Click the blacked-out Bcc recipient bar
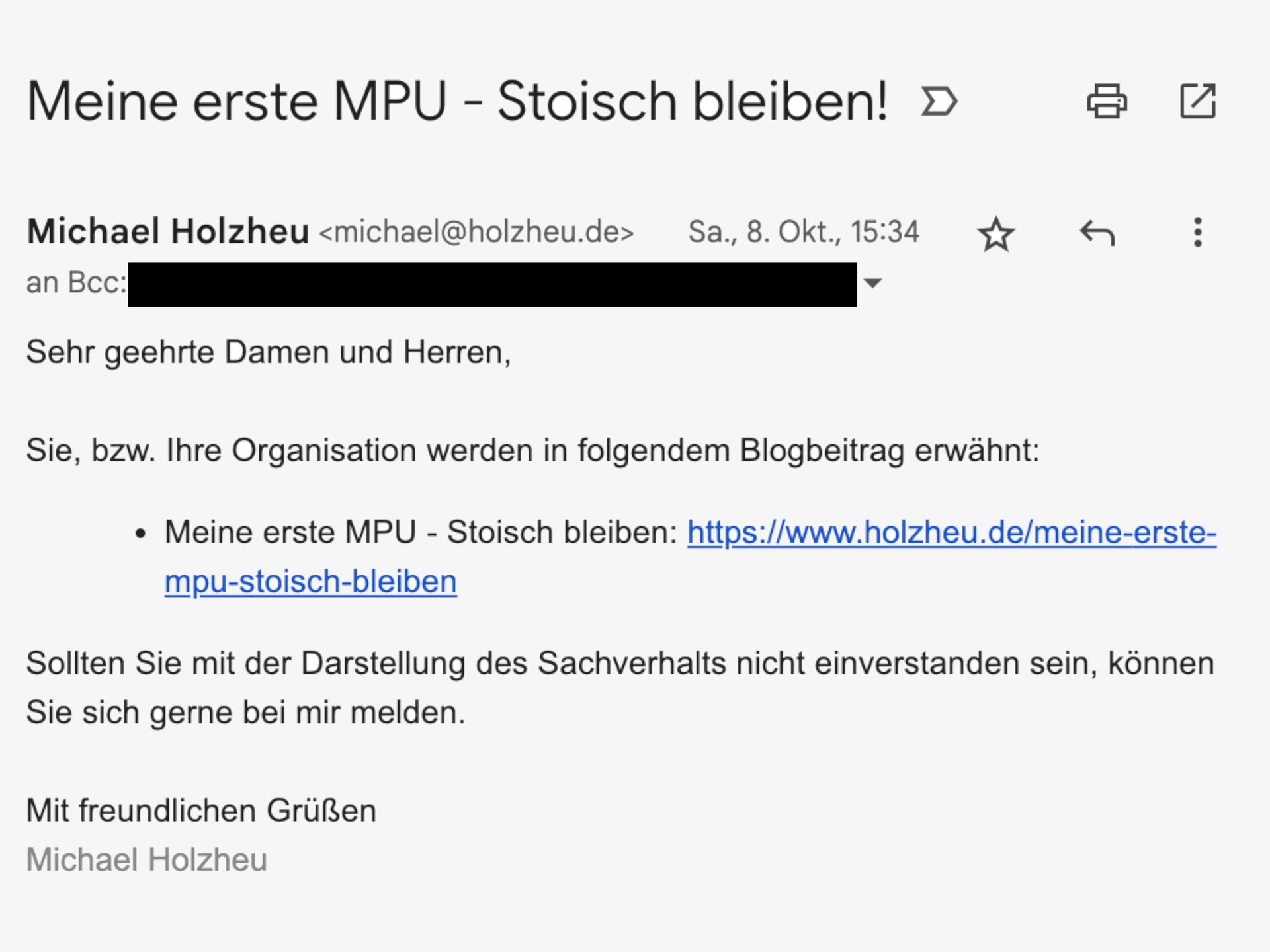Viewport: 1270px width, 952px height. 492,284
